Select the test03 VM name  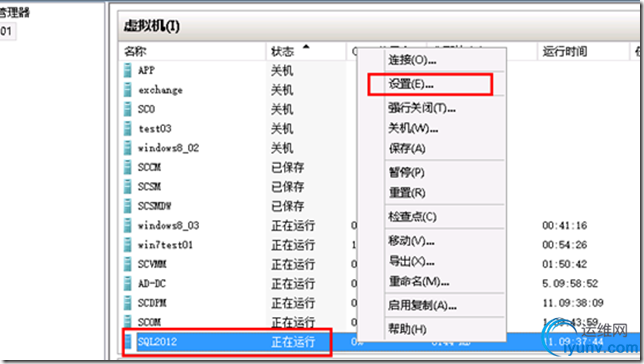155,128
